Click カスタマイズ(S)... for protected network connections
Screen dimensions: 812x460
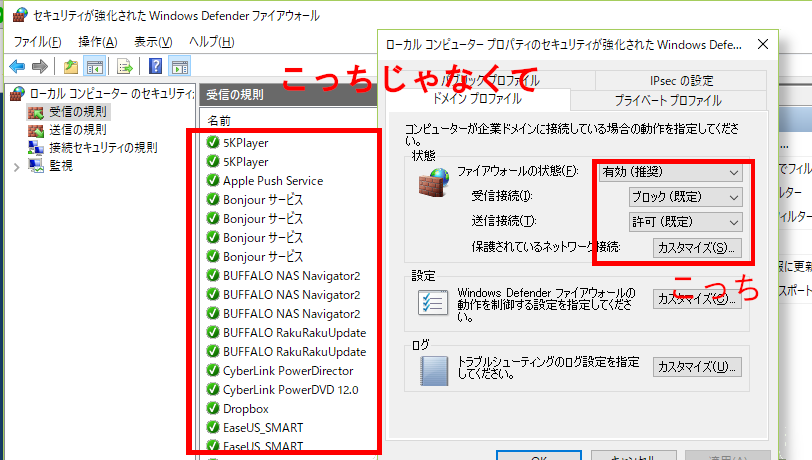(x=697, y=248)
